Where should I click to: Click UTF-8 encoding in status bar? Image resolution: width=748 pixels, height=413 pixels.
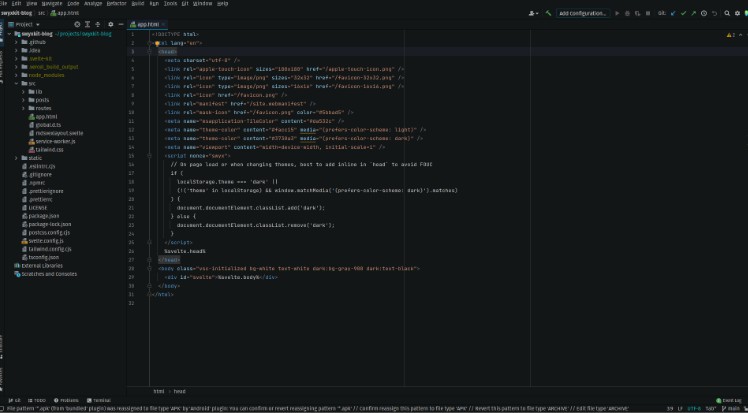[694, 409]
